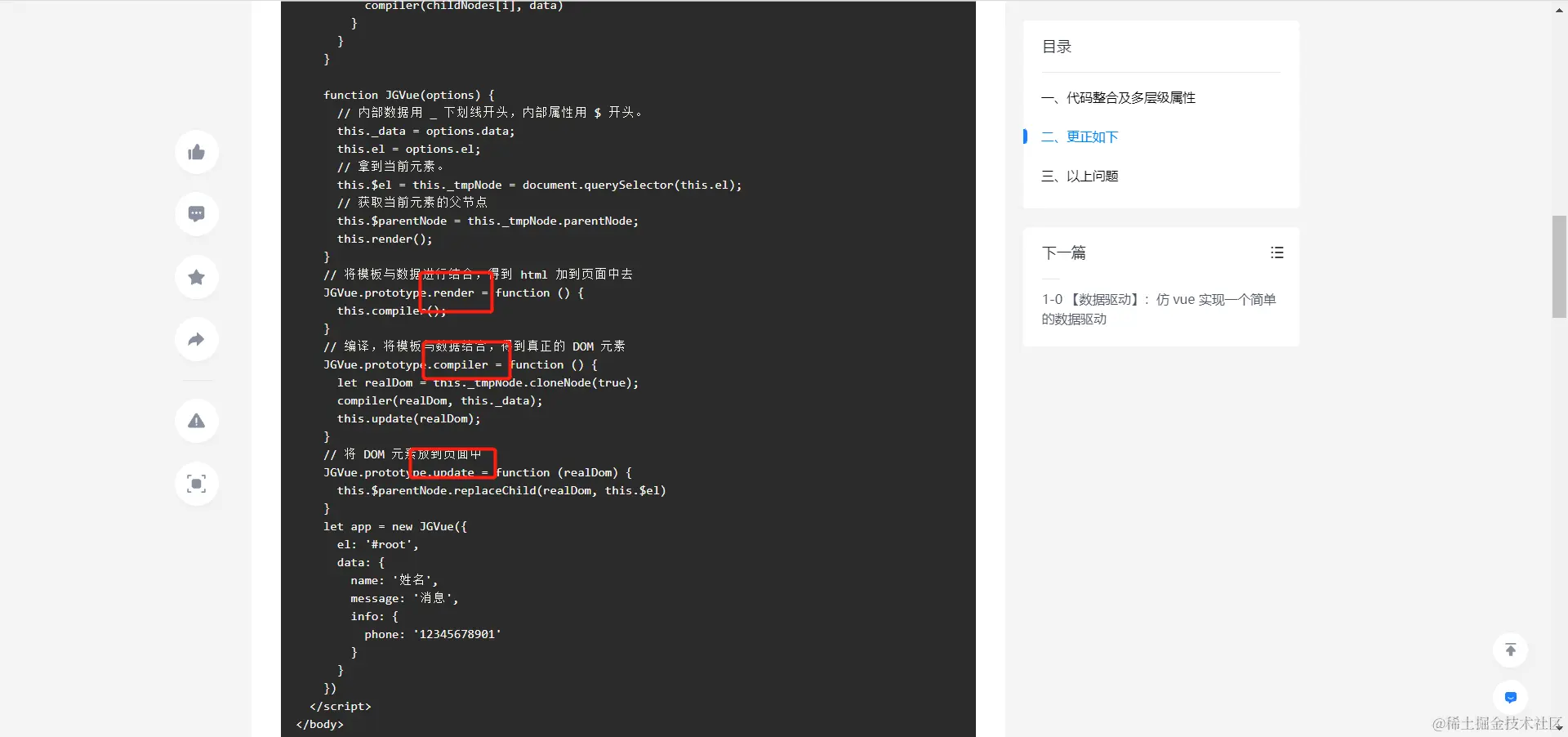Click the line 'JGVue.prototype.render = function () {'
Image resolution: width=1568 pixels, height=737 pixels.
453,293
